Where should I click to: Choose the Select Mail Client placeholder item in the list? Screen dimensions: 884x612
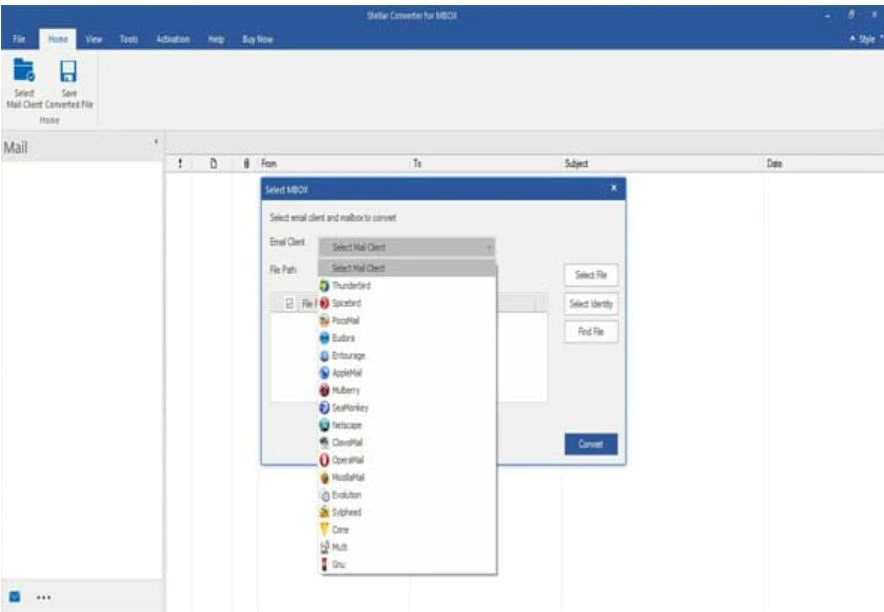(408, 268)
